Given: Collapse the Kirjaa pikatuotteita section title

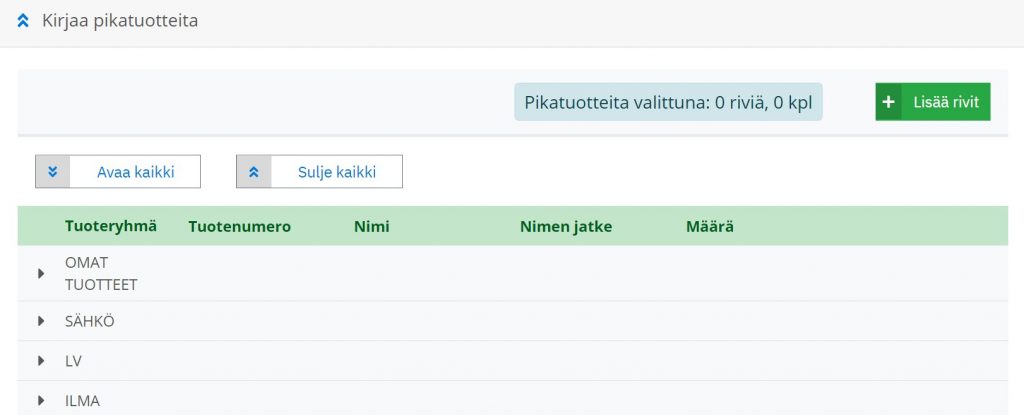Looking at the screenshot, I should coord(120,20).
